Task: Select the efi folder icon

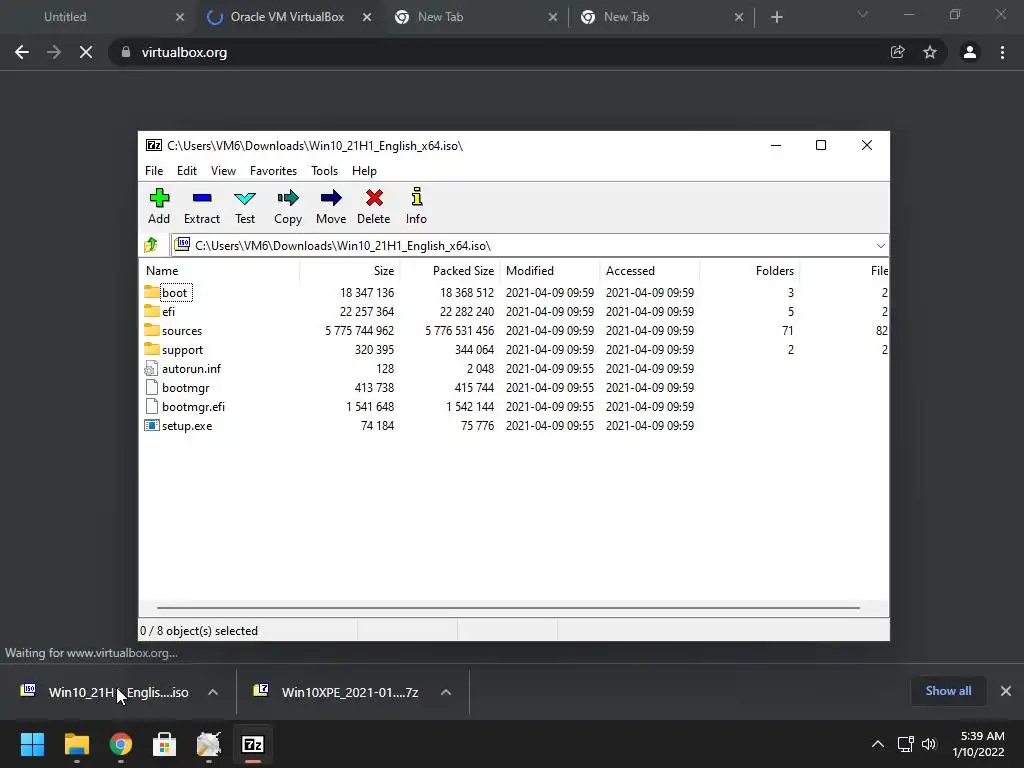Action: pos(152,310)
